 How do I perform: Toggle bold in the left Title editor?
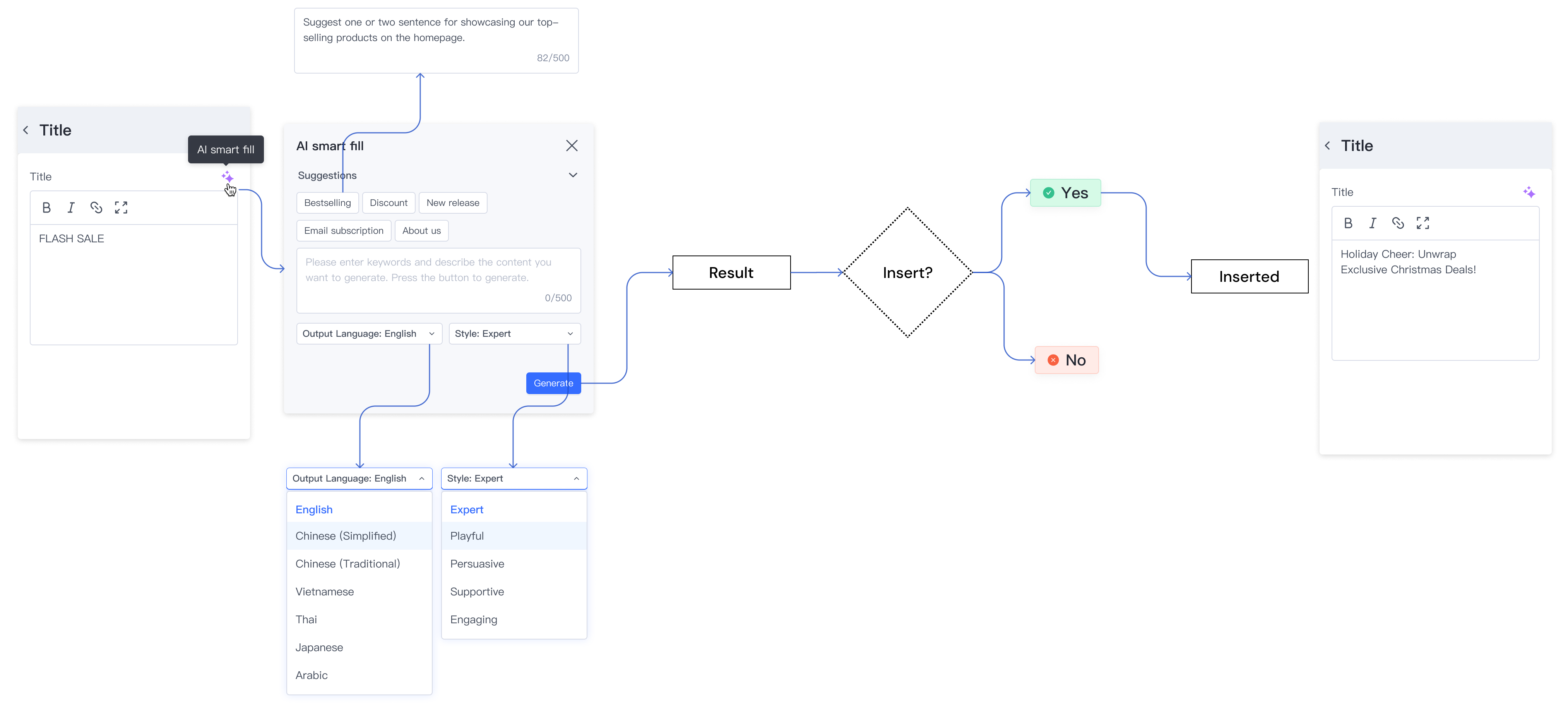46,208
